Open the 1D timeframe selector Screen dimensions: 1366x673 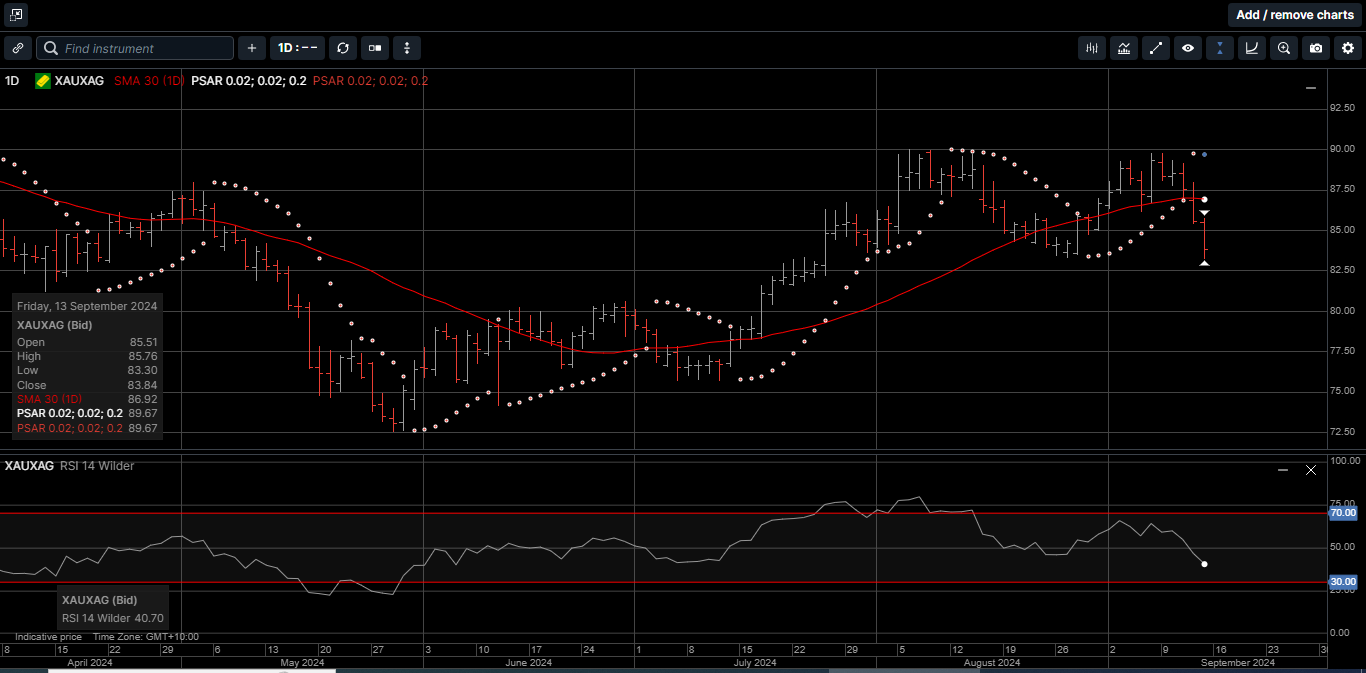tap(298, 48)
